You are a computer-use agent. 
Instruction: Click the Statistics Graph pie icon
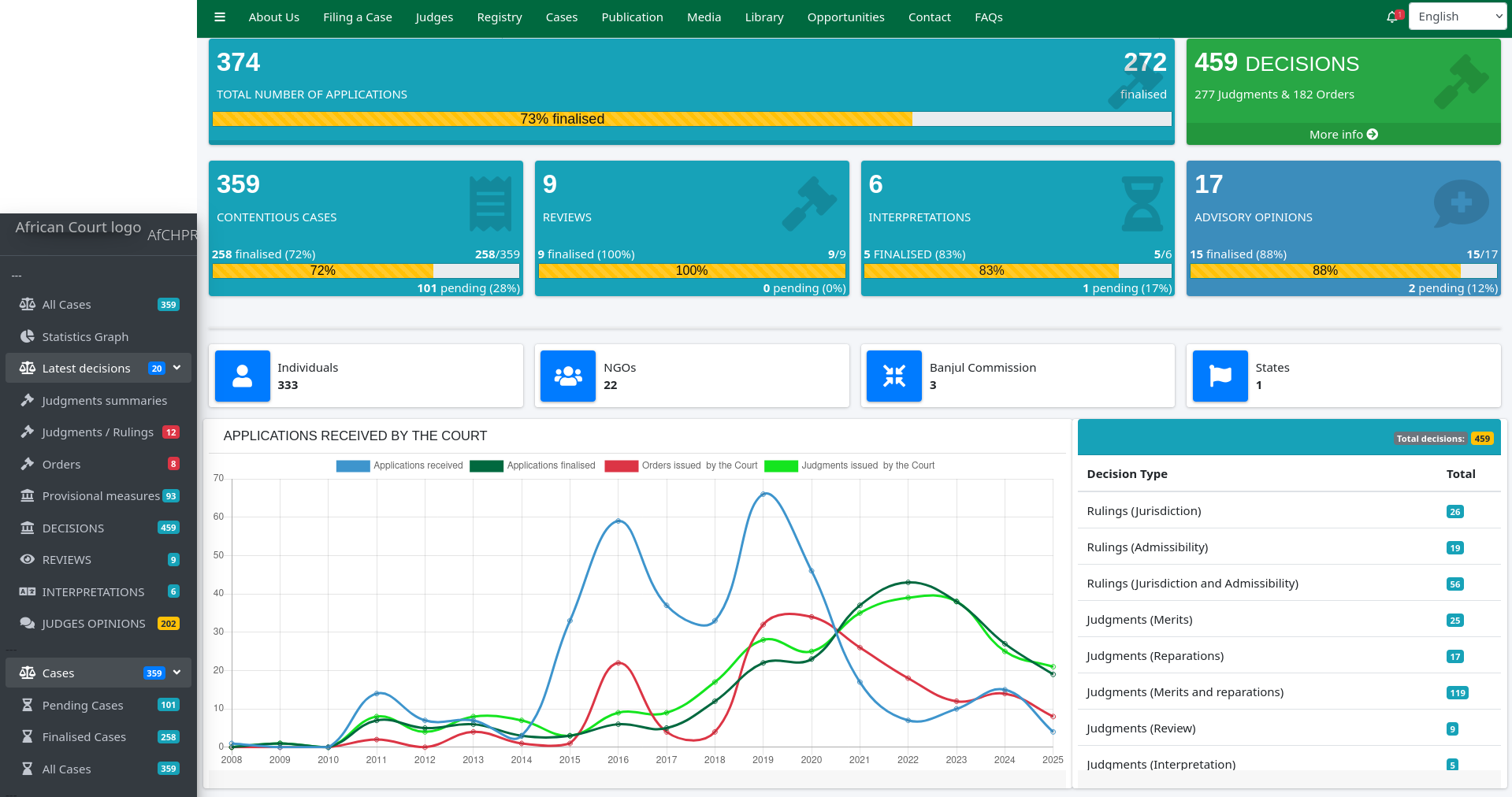28,337
